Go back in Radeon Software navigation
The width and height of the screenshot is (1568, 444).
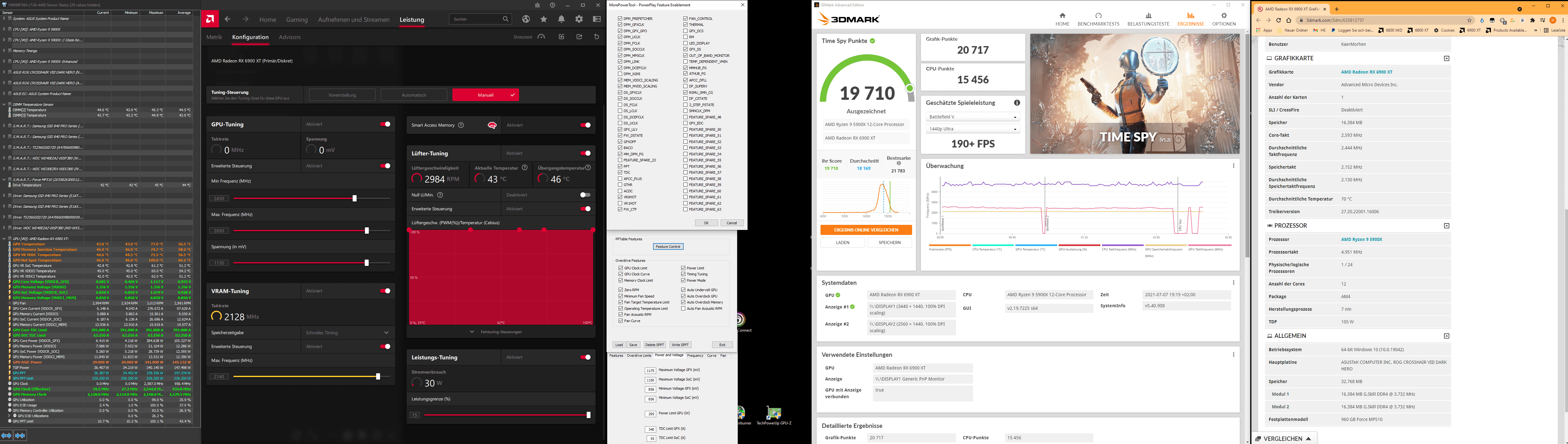[x=228, y=20]
